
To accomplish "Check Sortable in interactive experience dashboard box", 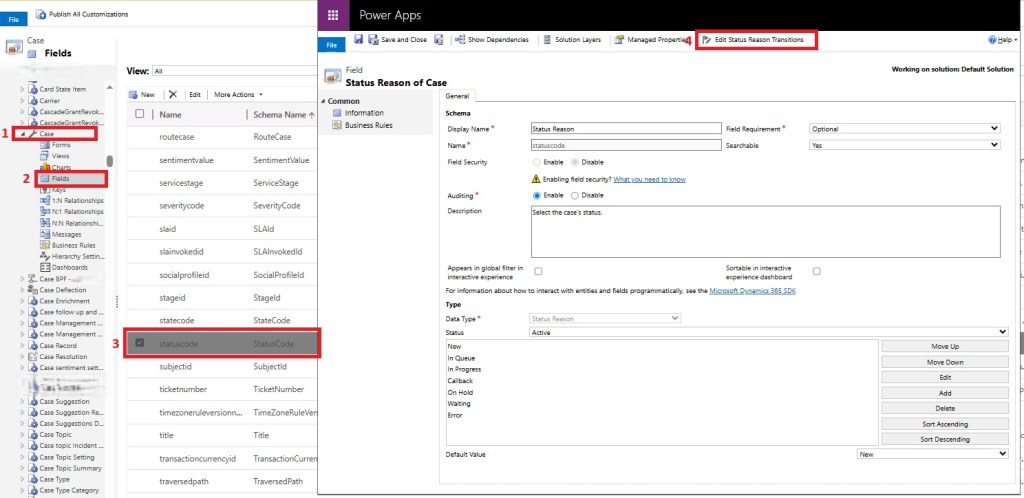I will [817, 271].
